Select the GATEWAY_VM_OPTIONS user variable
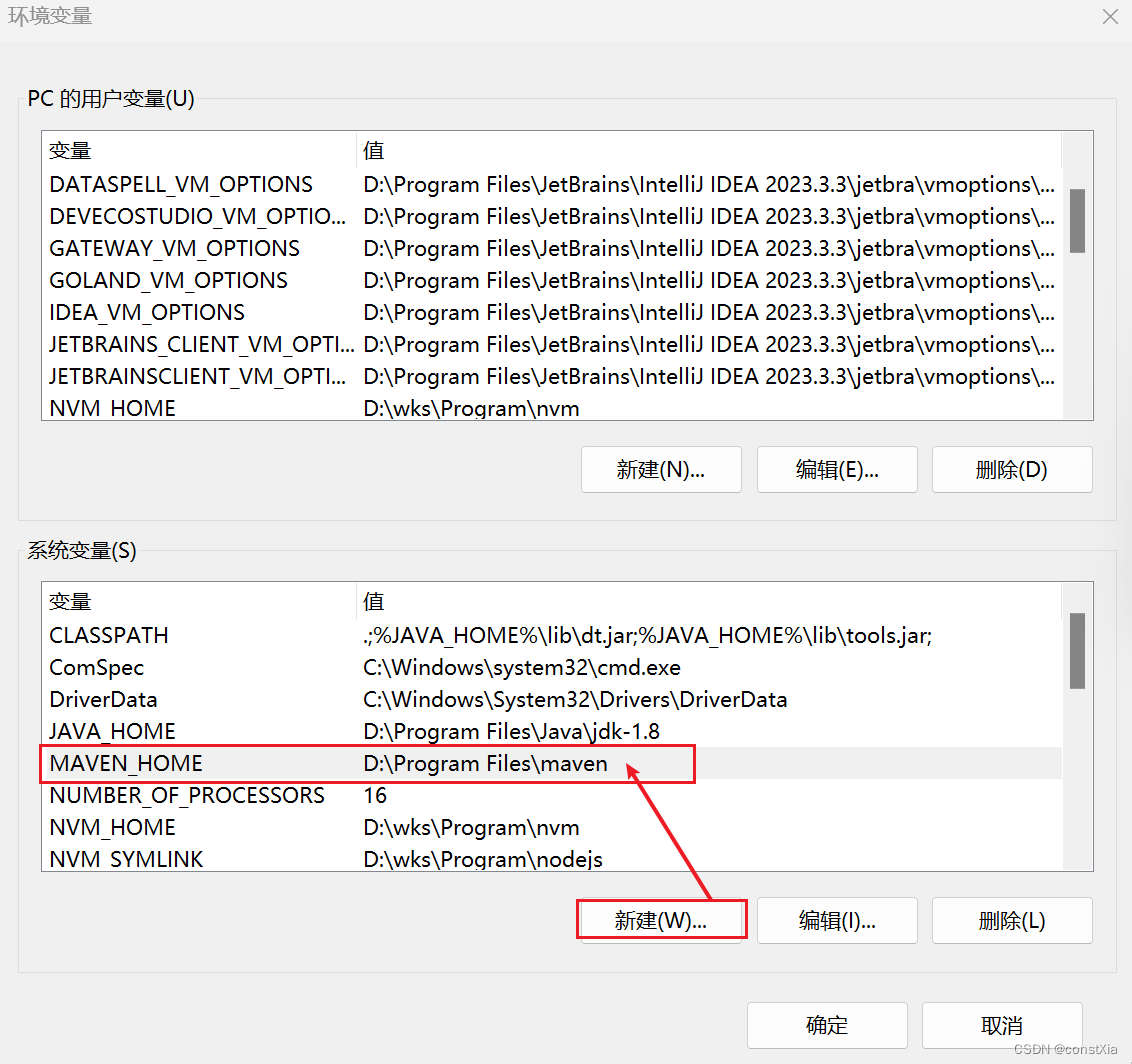Image resolution: width=1132 pixels, height=1064 pixels. tap(552, 248)
